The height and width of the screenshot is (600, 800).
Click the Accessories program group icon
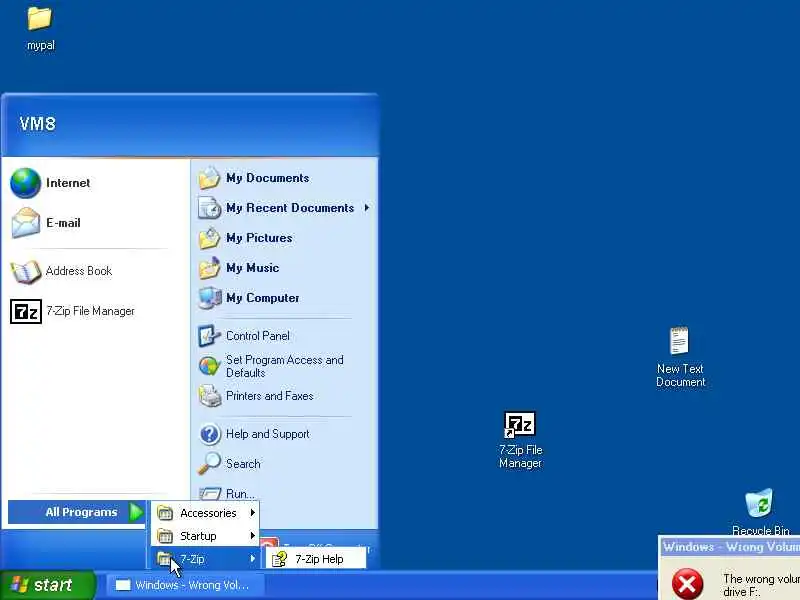point(165,513)
